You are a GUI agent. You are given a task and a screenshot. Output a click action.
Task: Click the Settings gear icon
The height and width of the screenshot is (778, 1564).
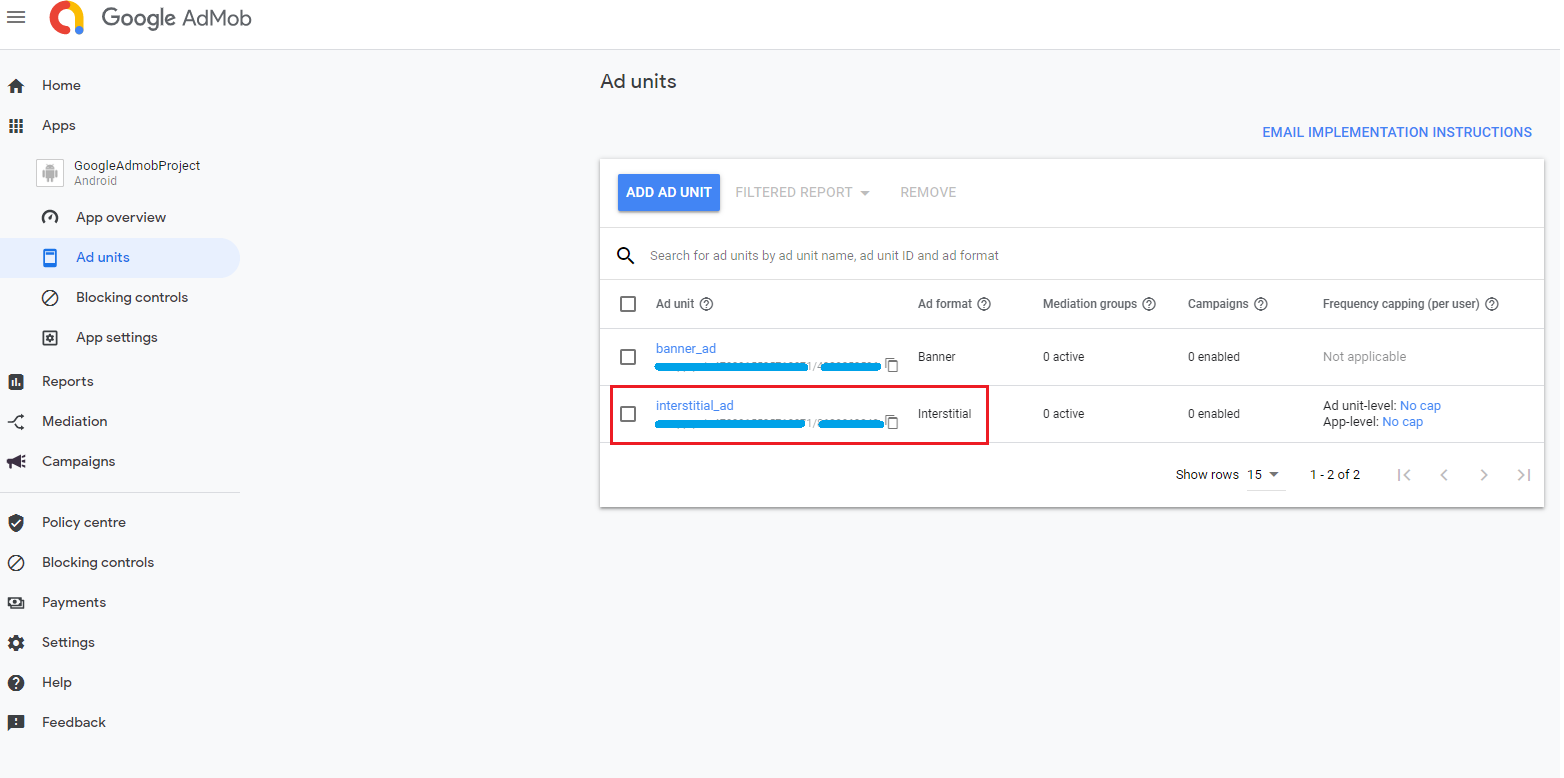tap(16, 643)
